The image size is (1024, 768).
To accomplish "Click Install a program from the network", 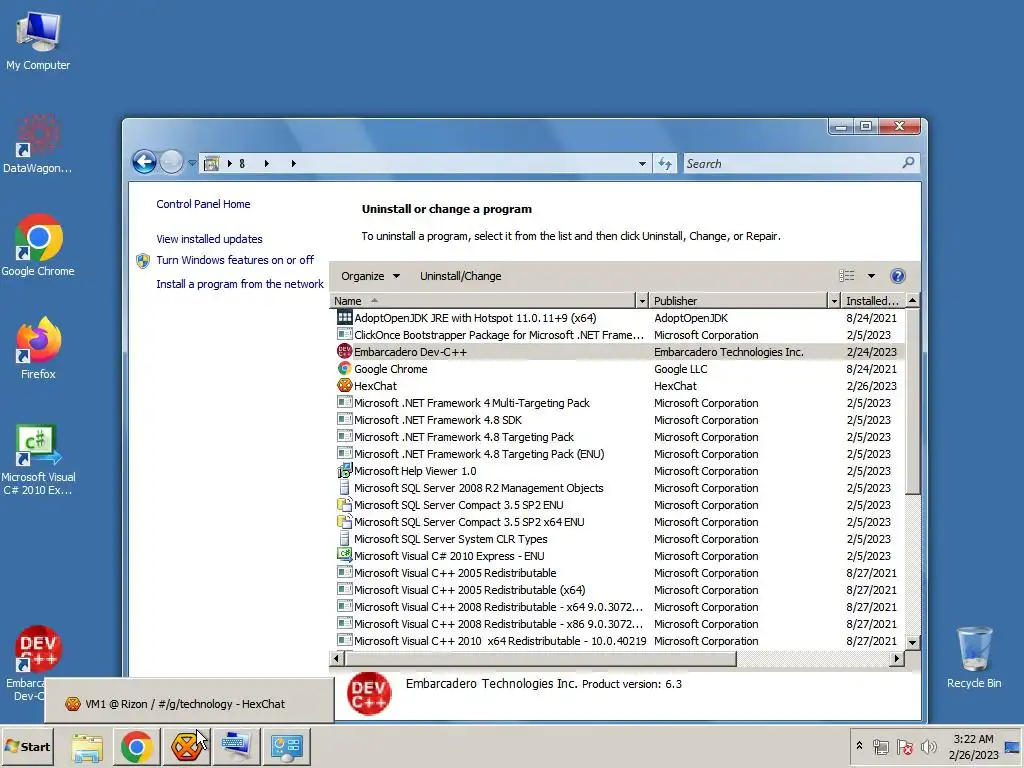I will coord(240,284).
